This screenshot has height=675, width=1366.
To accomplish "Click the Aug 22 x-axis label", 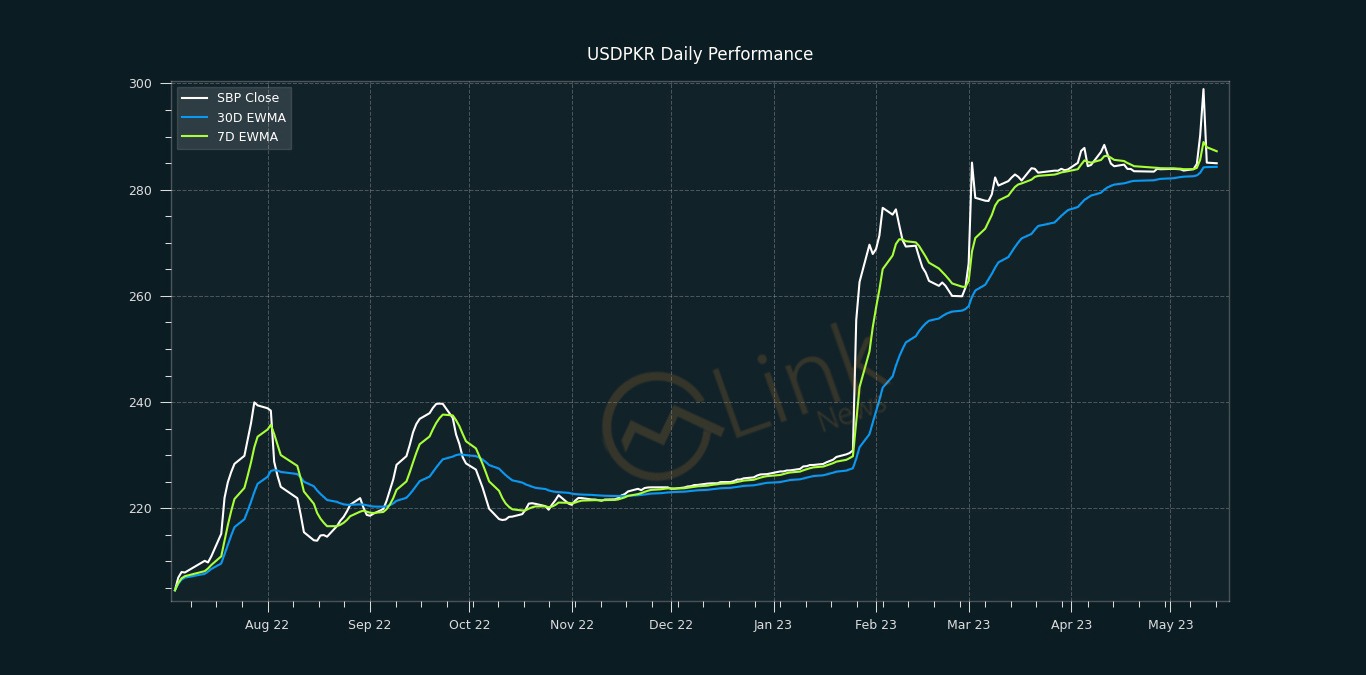I will coord(267,625).
